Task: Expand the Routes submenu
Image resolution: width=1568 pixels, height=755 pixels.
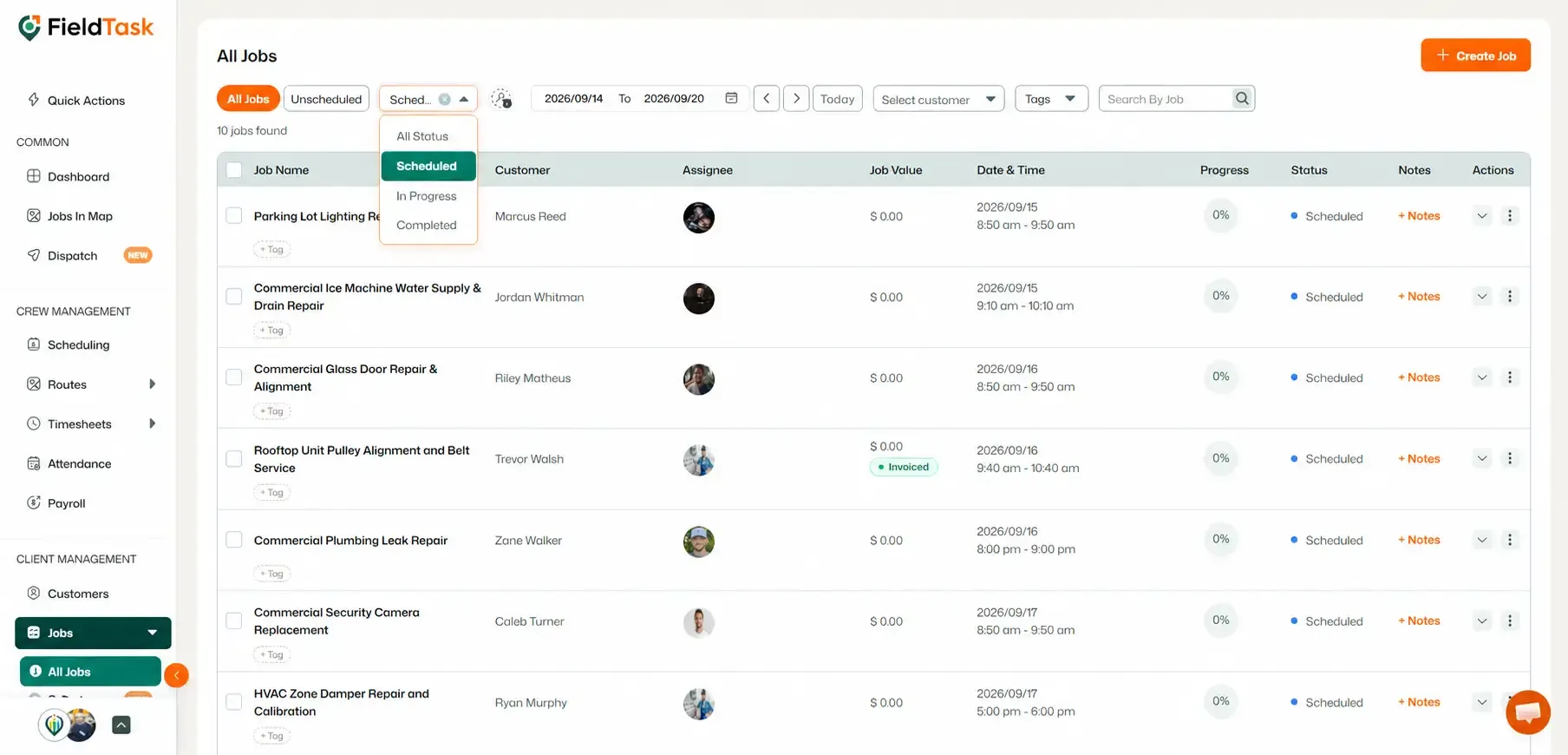Action: coord(153,384)
